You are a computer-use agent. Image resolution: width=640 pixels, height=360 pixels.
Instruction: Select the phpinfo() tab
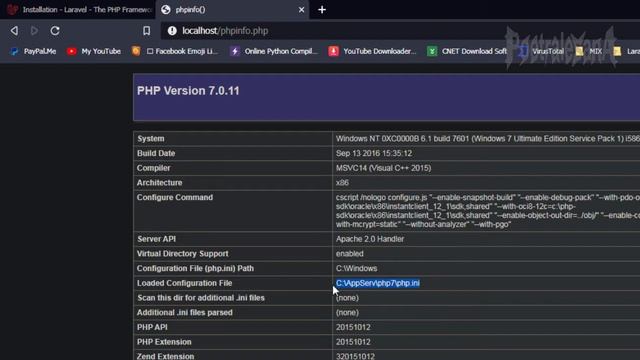coord(232,9)
